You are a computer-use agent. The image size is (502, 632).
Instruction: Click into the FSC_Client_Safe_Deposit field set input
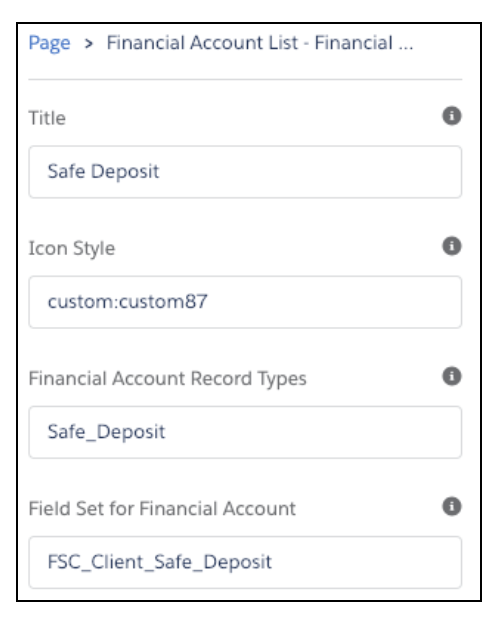245,562
